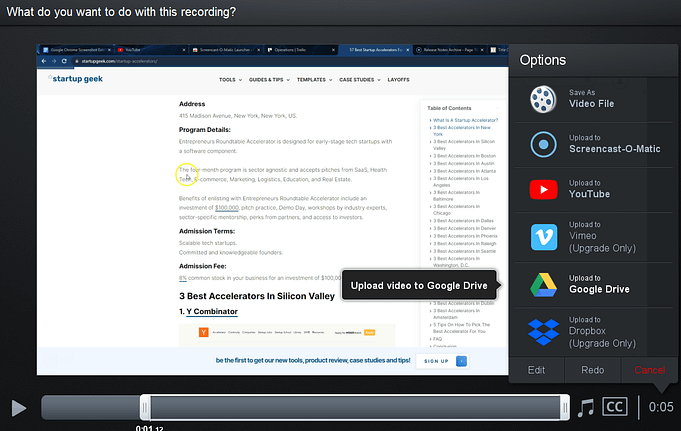This screenshot has width=681, height=431.
Task: Select Operations Trello tab in preview
Action: click(x=301, y=50)
